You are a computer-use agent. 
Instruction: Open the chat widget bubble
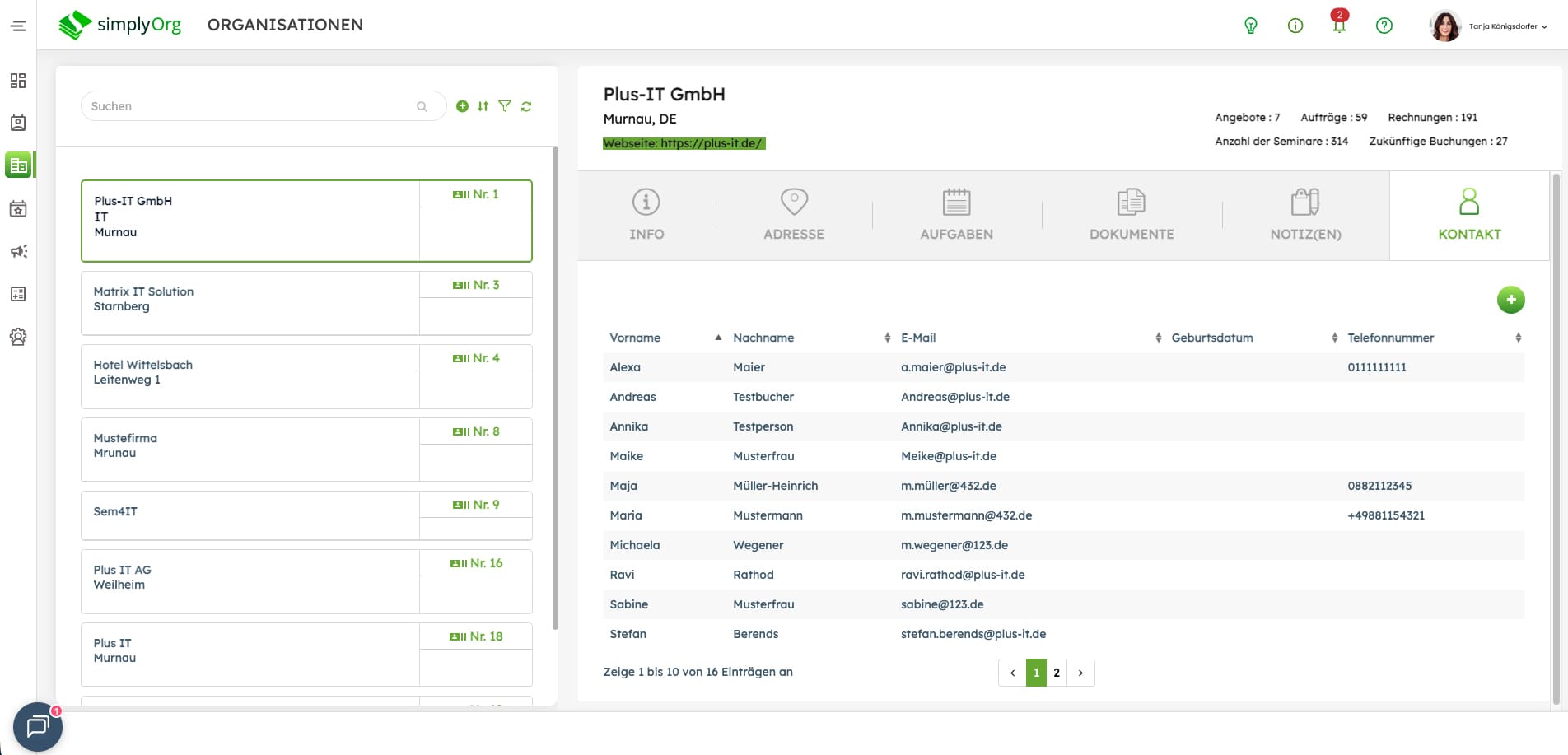point(38,726)
